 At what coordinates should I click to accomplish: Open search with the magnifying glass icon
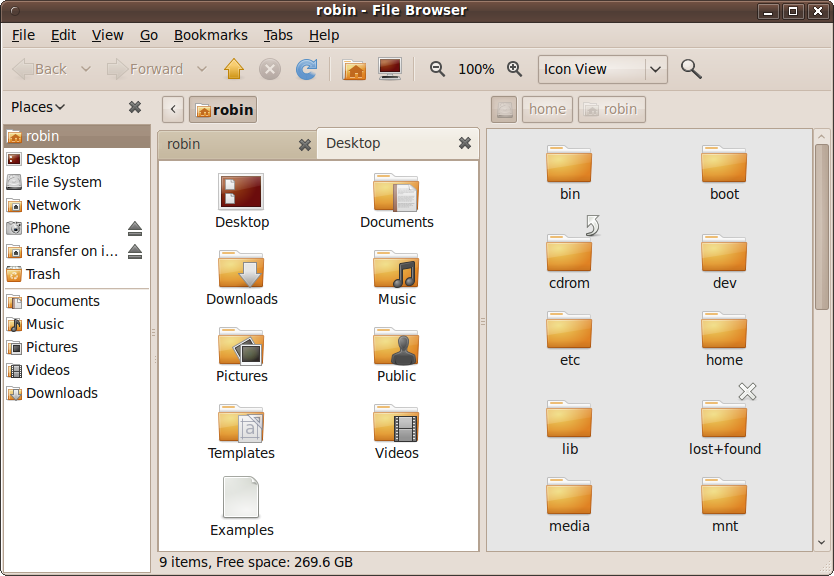click(690, 69)
